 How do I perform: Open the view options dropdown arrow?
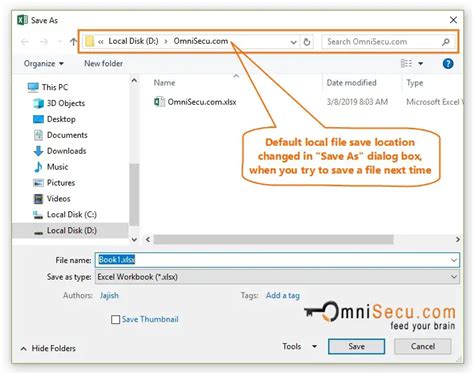(421, 63)
